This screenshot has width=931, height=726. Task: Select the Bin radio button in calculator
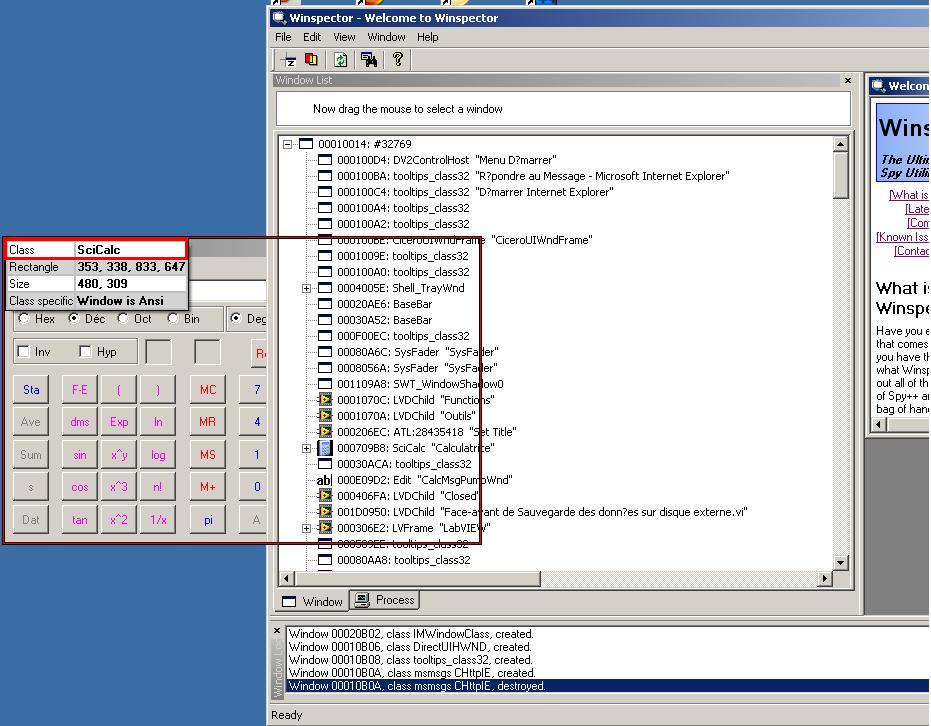[173, 318]
